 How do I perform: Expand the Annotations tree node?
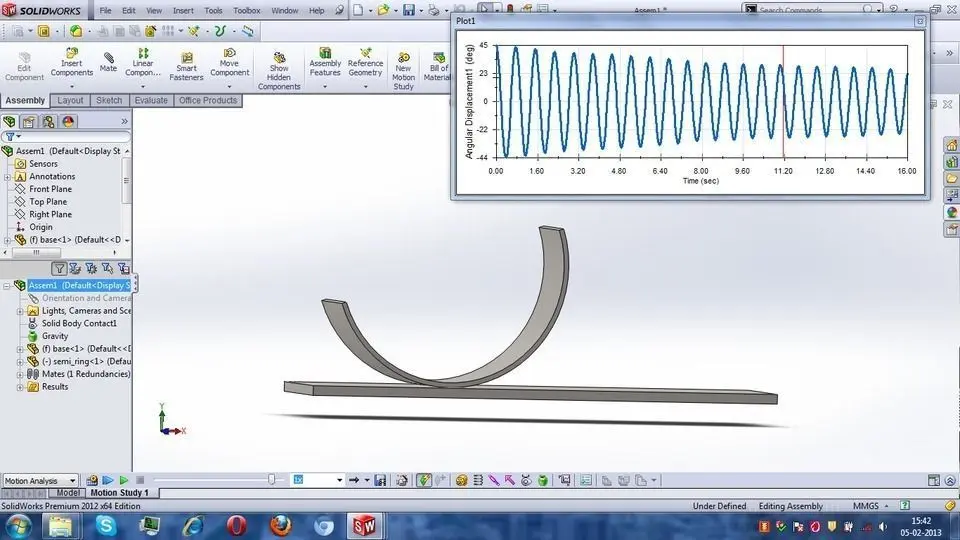pos(7,176)
